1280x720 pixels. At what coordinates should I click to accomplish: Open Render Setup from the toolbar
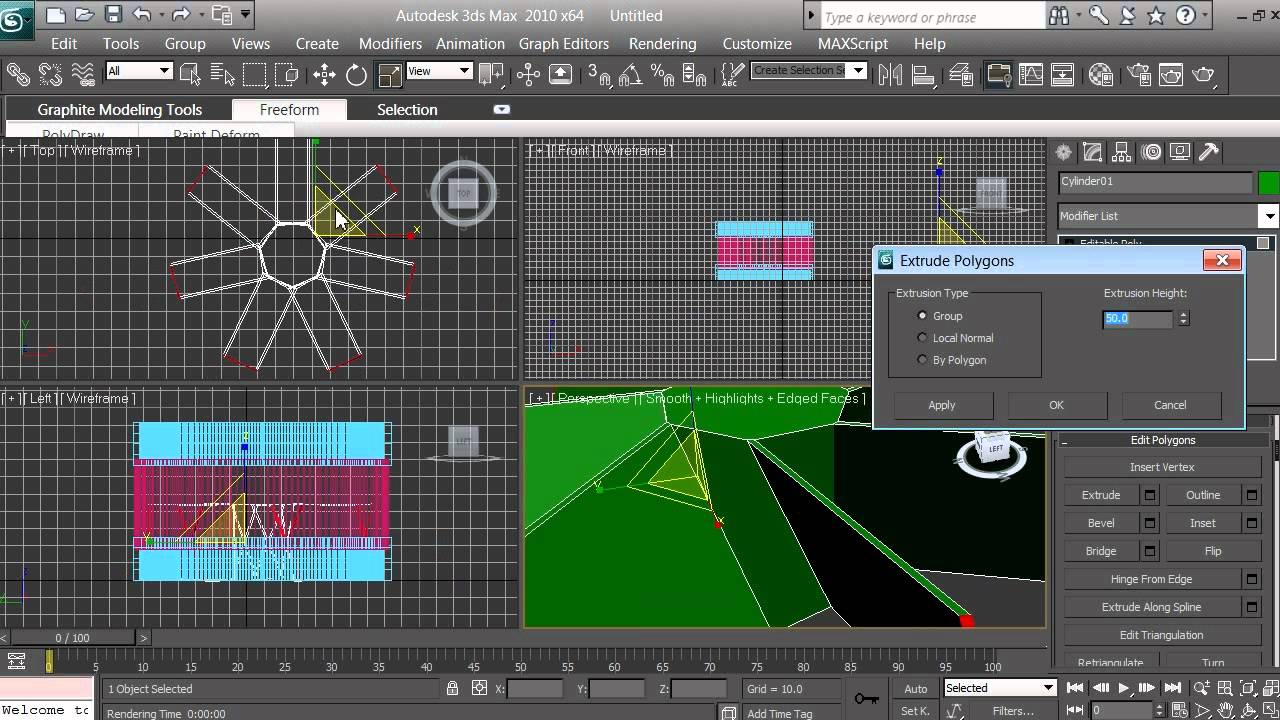click(x=1137, y=74)
